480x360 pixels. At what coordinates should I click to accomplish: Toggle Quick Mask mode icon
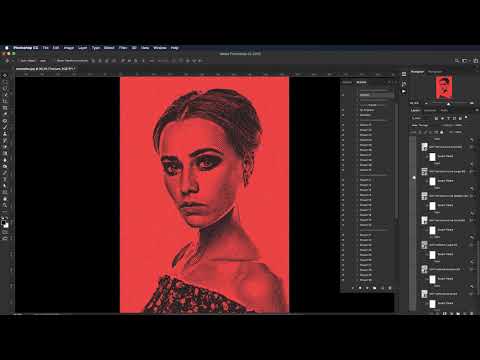(5, 232)
